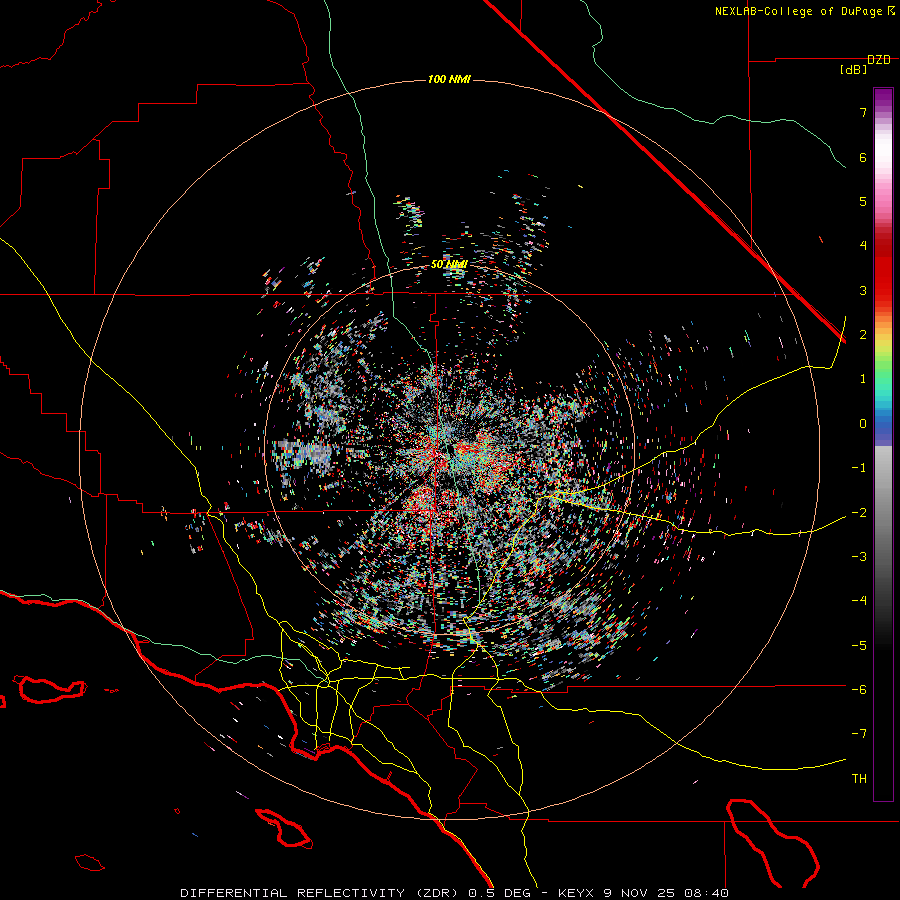Click the [dB] units label

pyautogui.click(x=854, y=70)
